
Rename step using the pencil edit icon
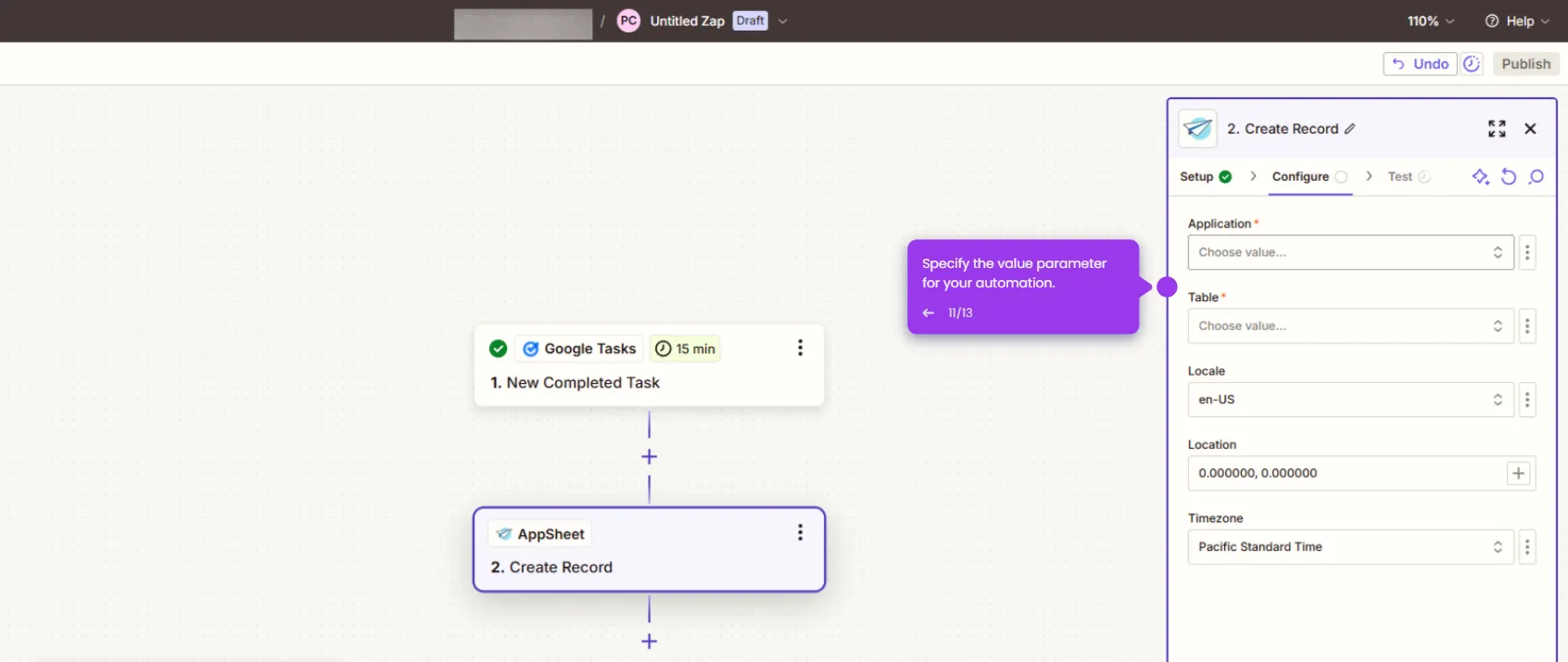pyautogui.click(x=1350, y=129)
